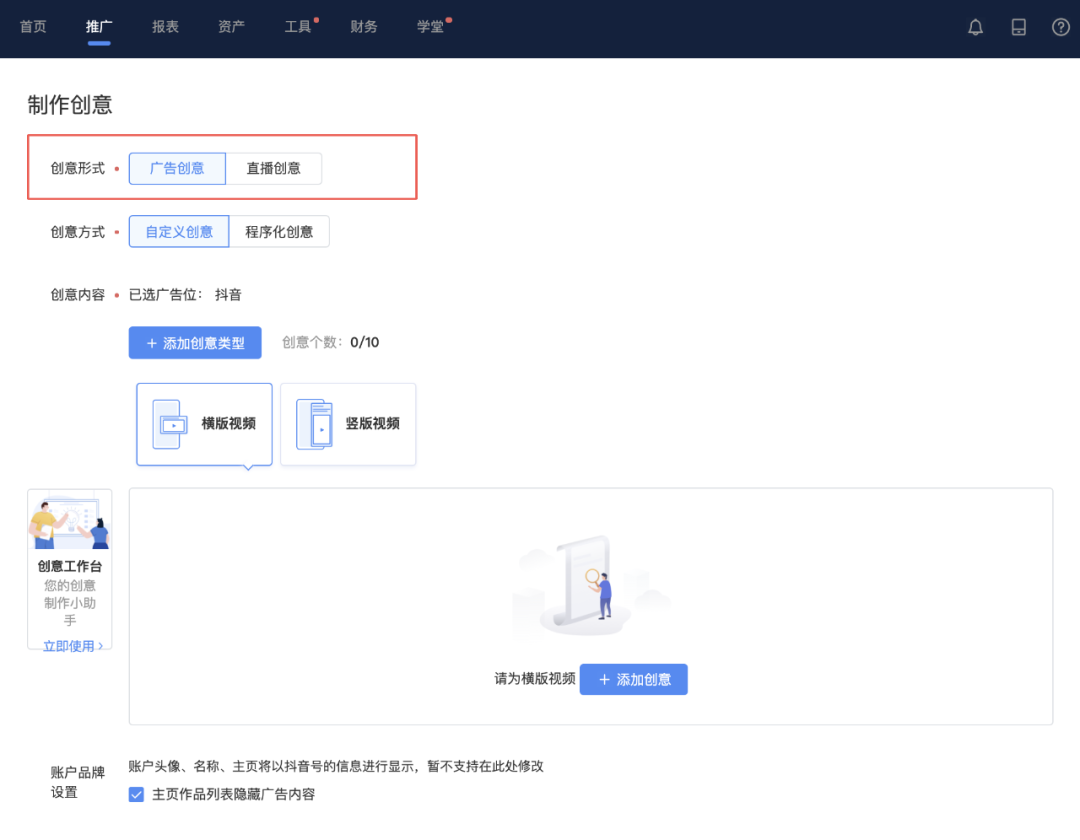Screen dimensions: 1080x840
Task: Open the notification bell icon
Action: click(975, 27)
